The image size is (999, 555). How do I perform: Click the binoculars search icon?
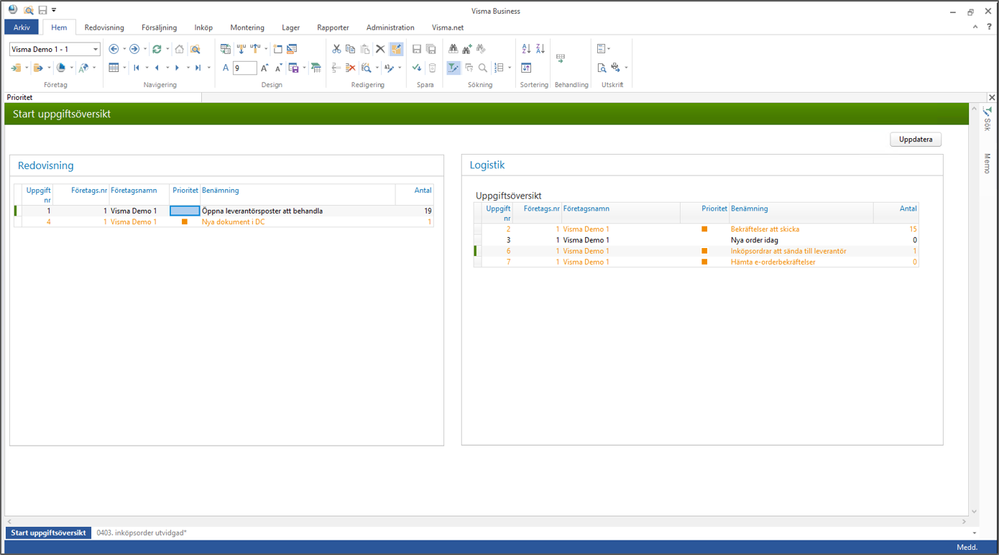[x=454, y=49]
